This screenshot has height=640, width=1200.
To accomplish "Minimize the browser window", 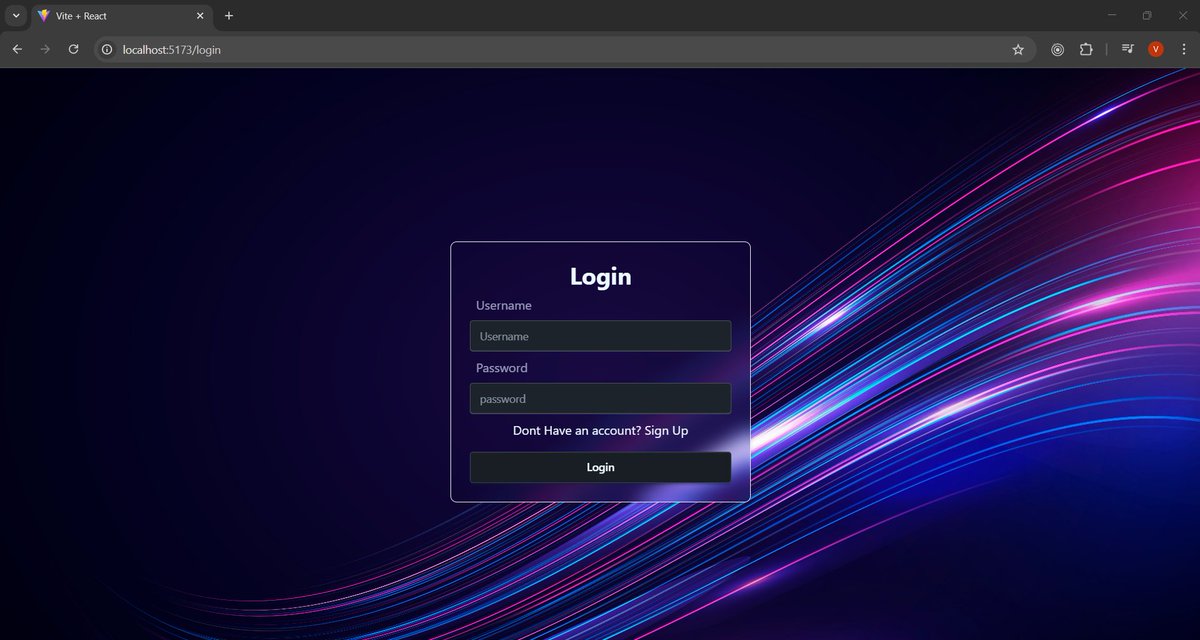I will (x=1112, y=16).
